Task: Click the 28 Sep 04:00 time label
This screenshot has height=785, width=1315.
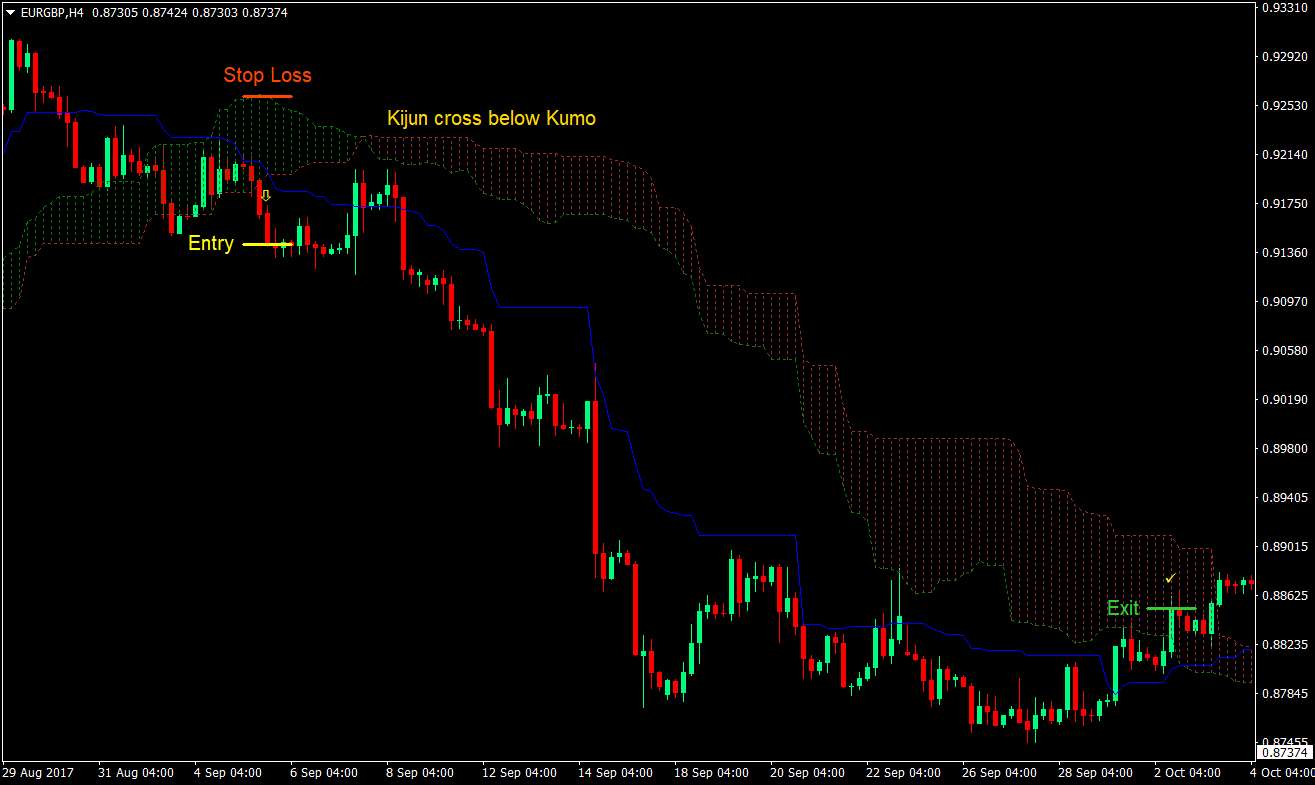Action: point(1095,773)
